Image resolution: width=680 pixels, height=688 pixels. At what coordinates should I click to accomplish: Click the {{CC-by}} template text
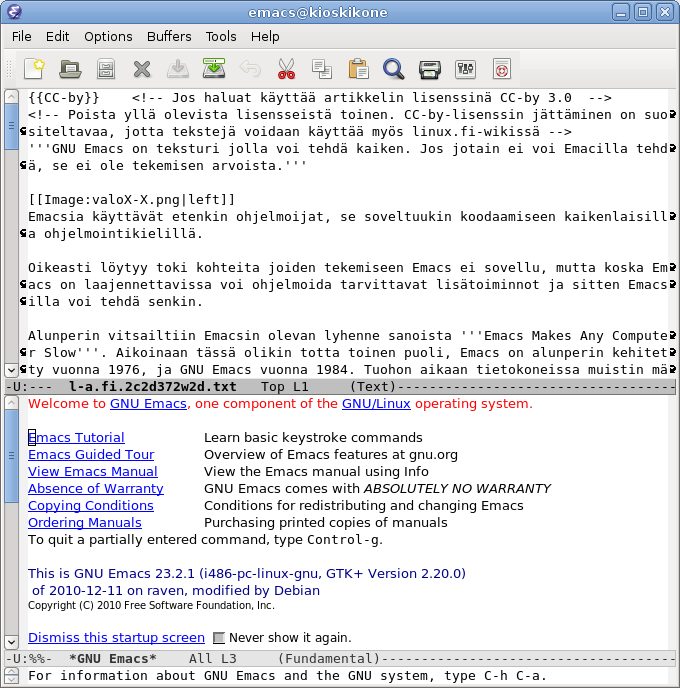point(64,97)
